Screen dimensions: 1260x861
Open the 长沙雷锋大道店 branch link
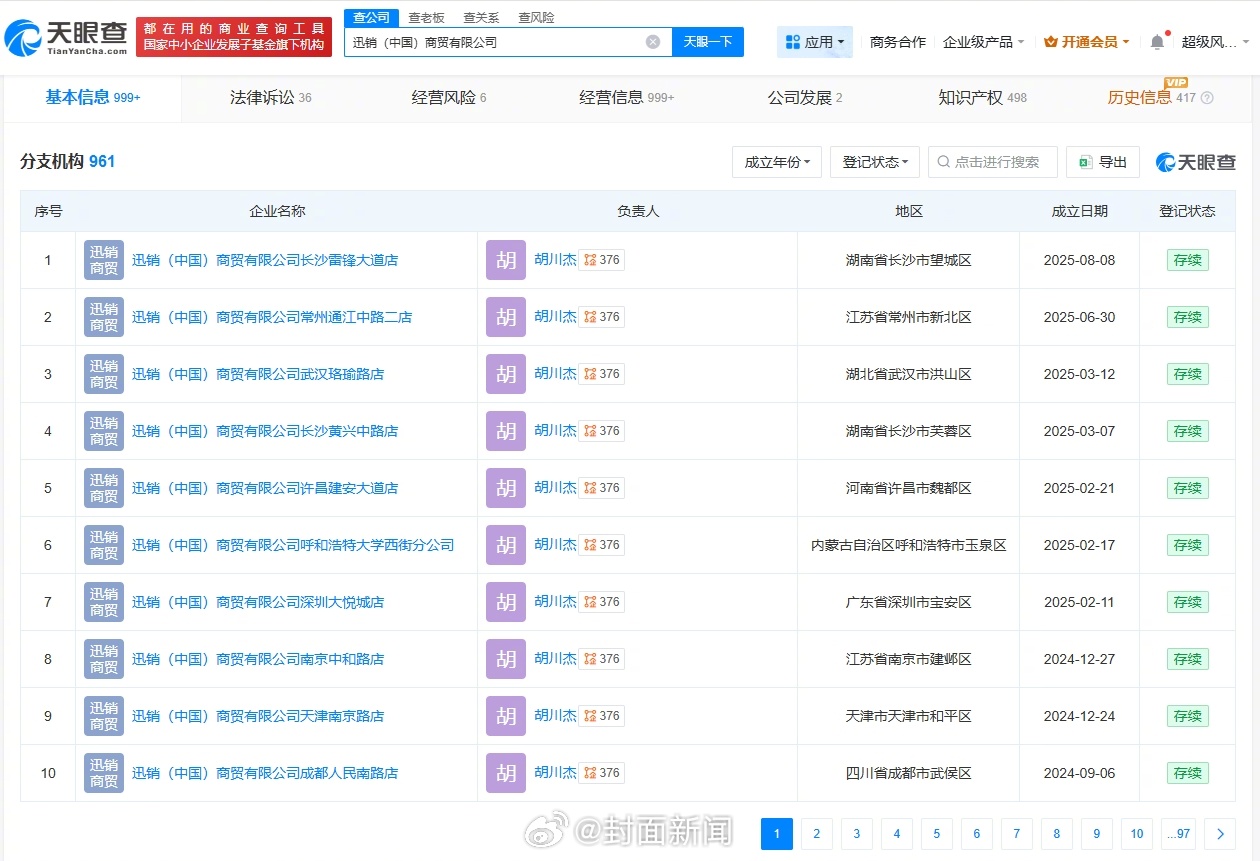click(265, 260)
